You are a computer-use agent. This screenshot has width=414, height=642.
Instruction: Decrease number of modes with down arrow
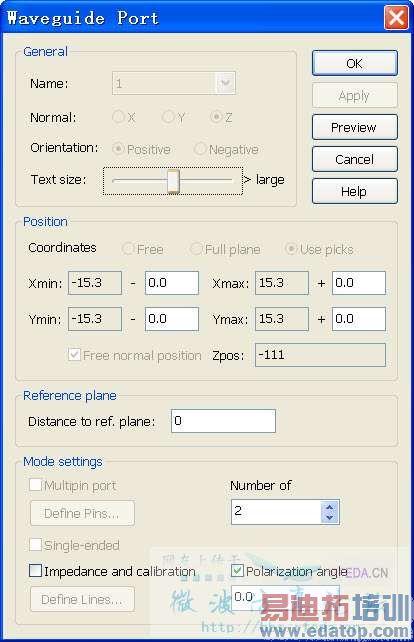(330, 518)
